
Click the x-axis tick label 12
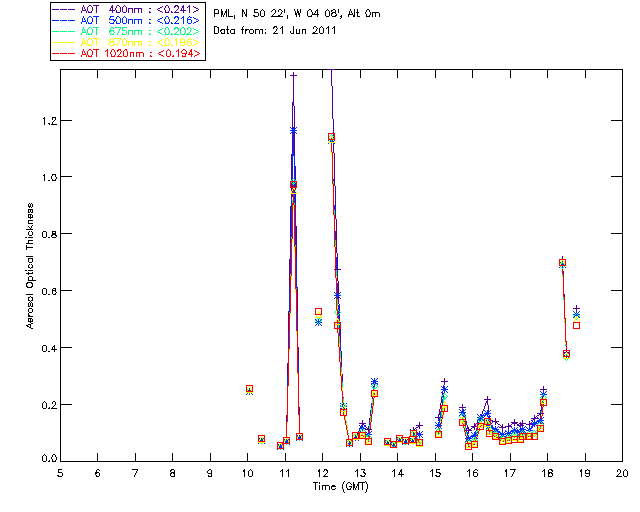pyautogui.click(x=322, y=473)
